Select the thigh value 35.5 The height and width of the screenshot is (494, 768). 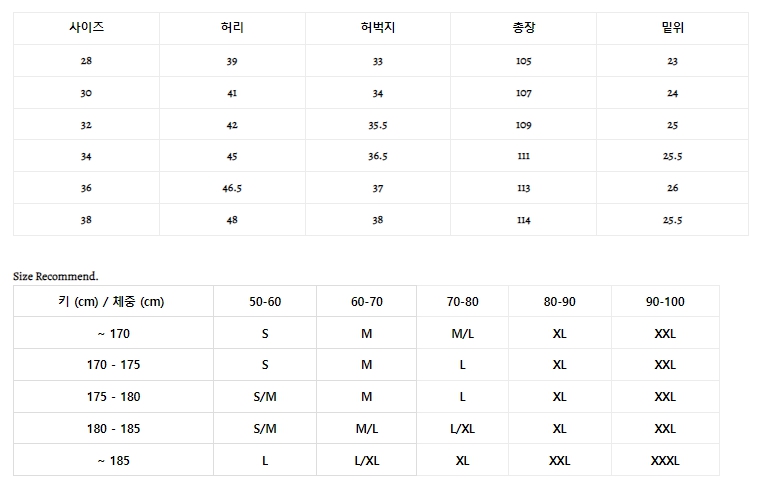click(x=377, y=125)
